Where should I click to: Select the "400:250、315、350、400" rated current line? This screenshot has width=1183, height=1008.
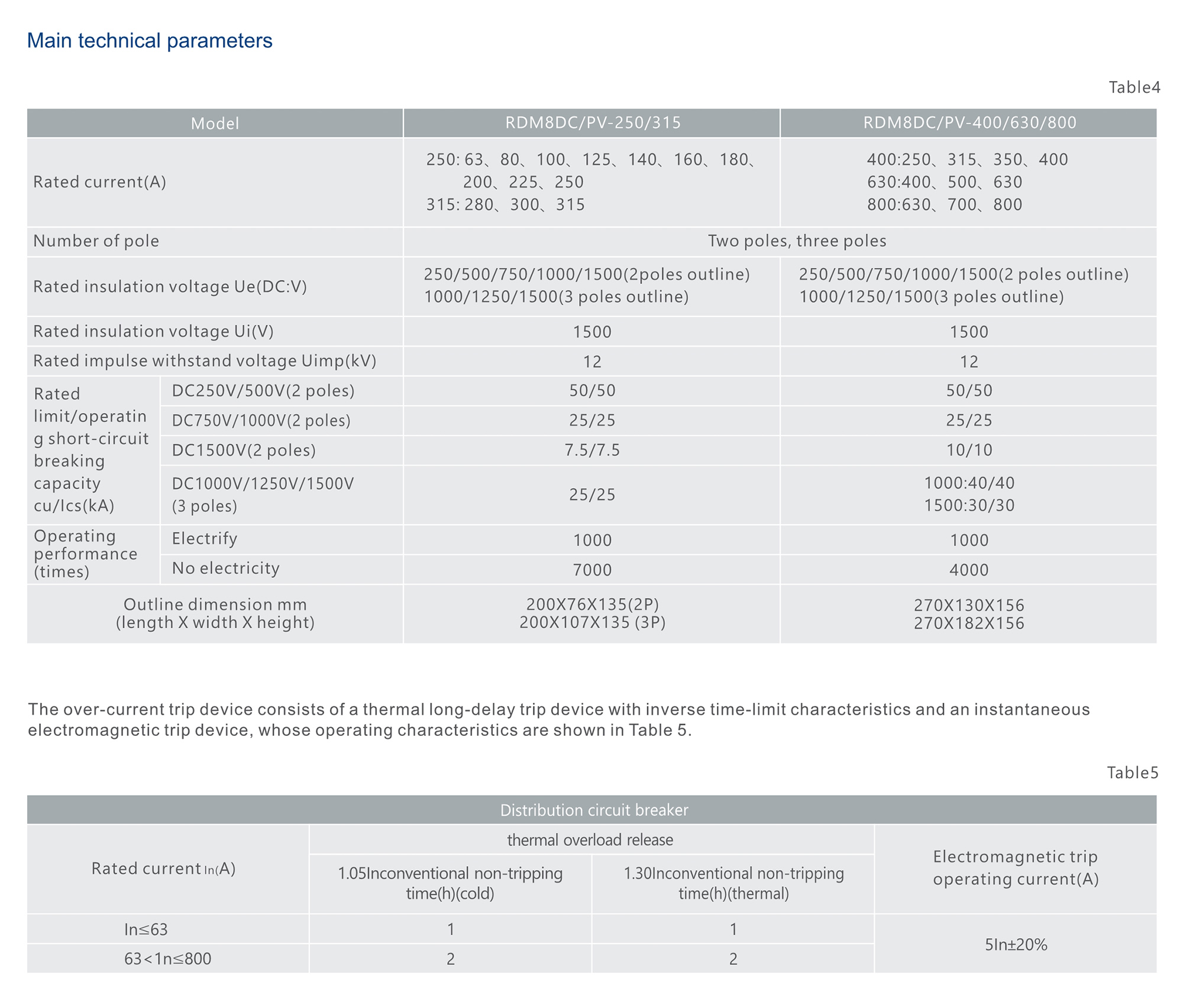(968, 160)
